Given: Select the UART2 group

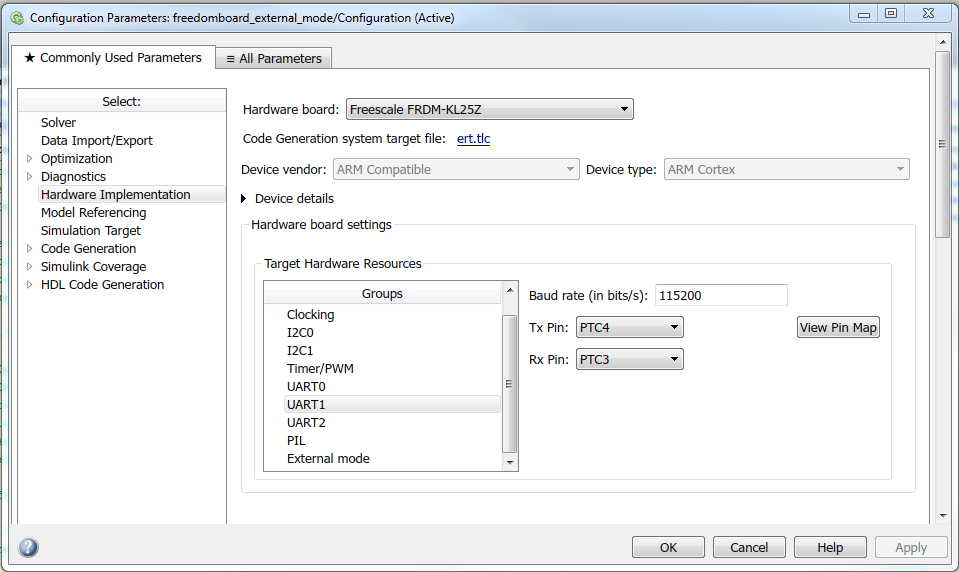Looking at the screenshot, I should click(306, 423).
